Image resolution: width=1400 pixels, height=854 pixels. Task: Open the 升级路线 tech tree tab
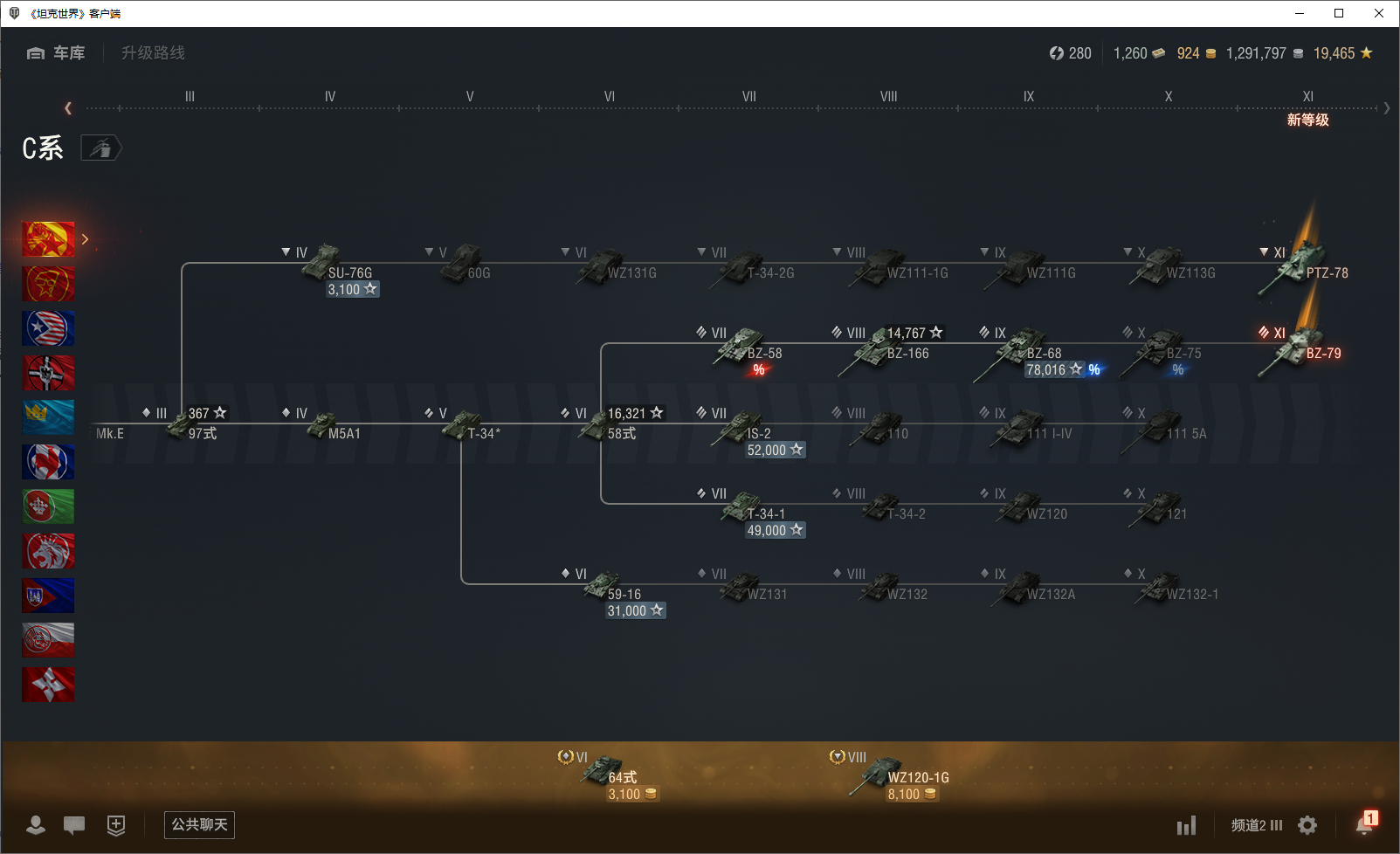point(153,53)
